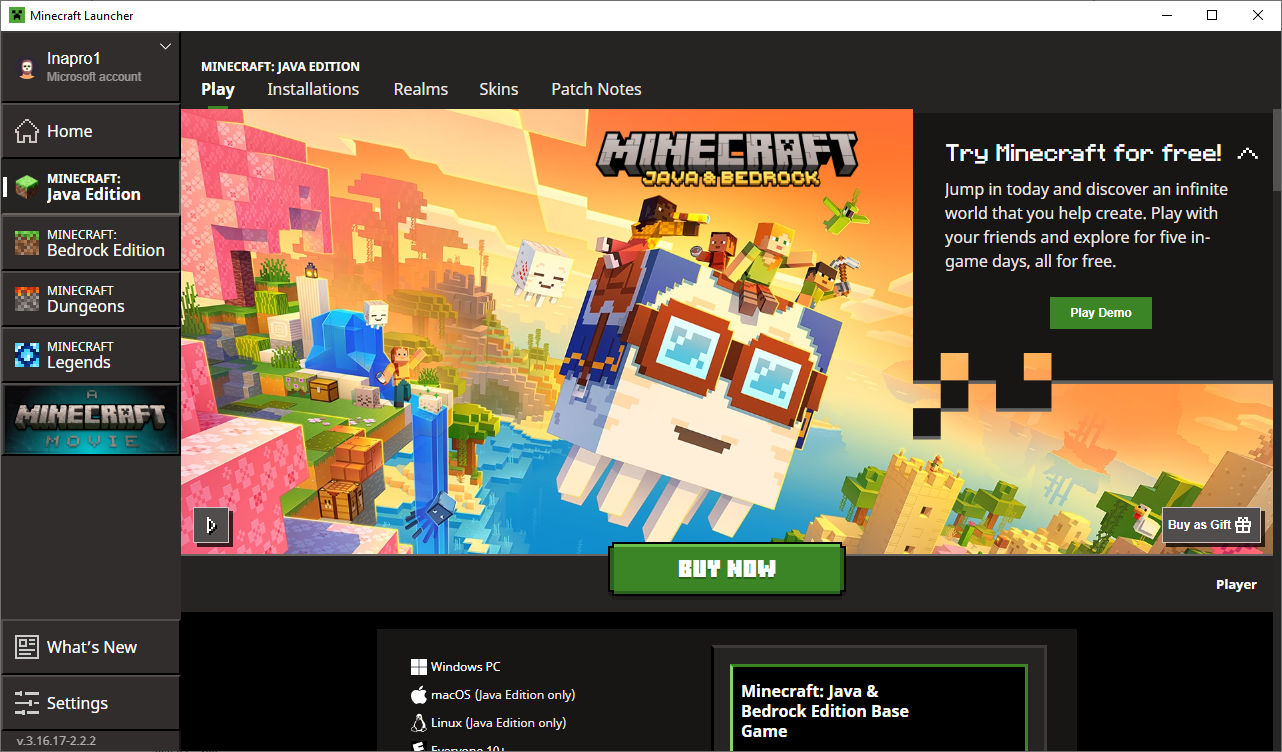Click the arrow button on the hero image

click(211, 525)
